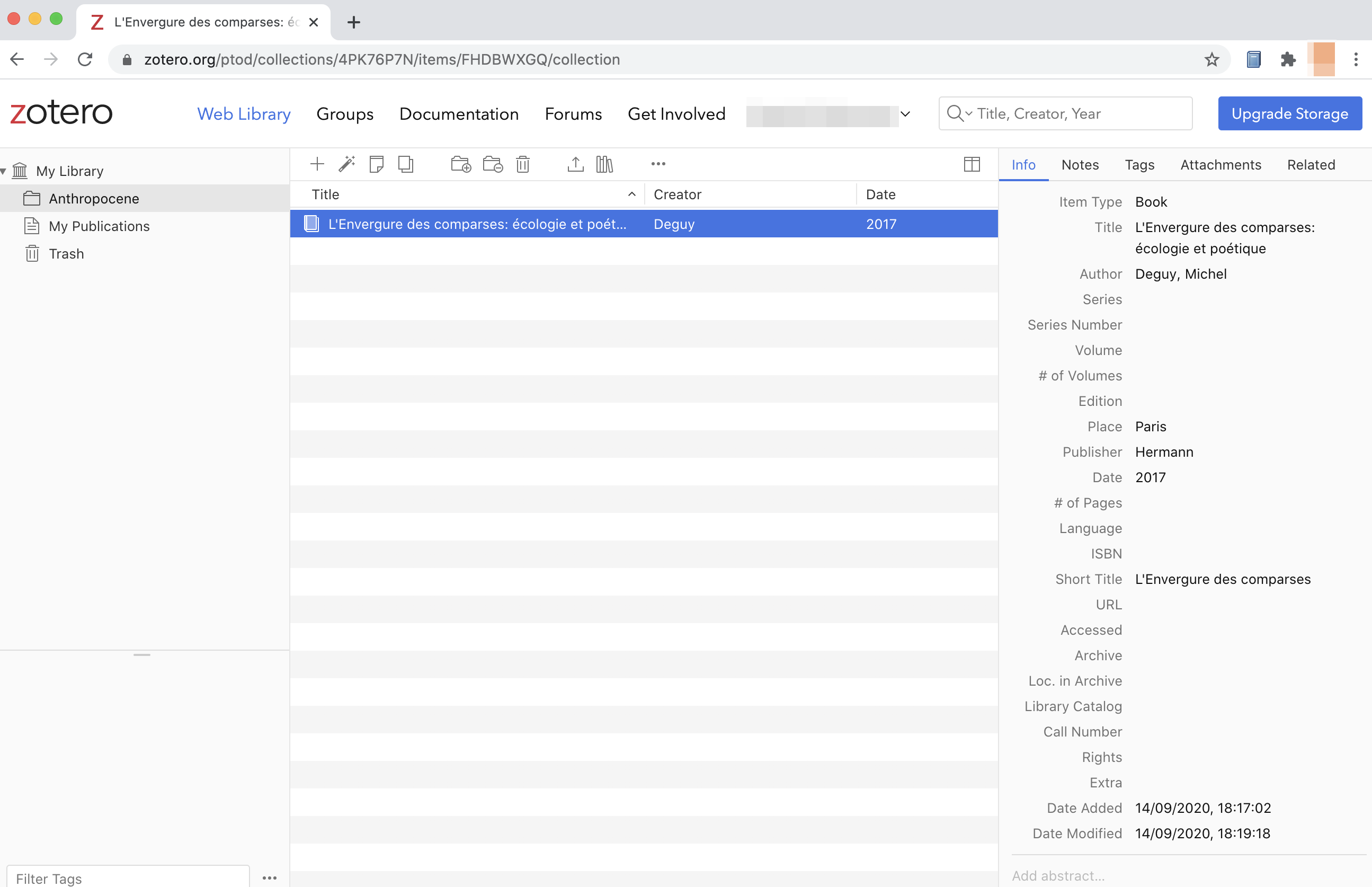The image size is (1372, 887).
Task: Click the Documentation menu item
Action: (459, 113)
